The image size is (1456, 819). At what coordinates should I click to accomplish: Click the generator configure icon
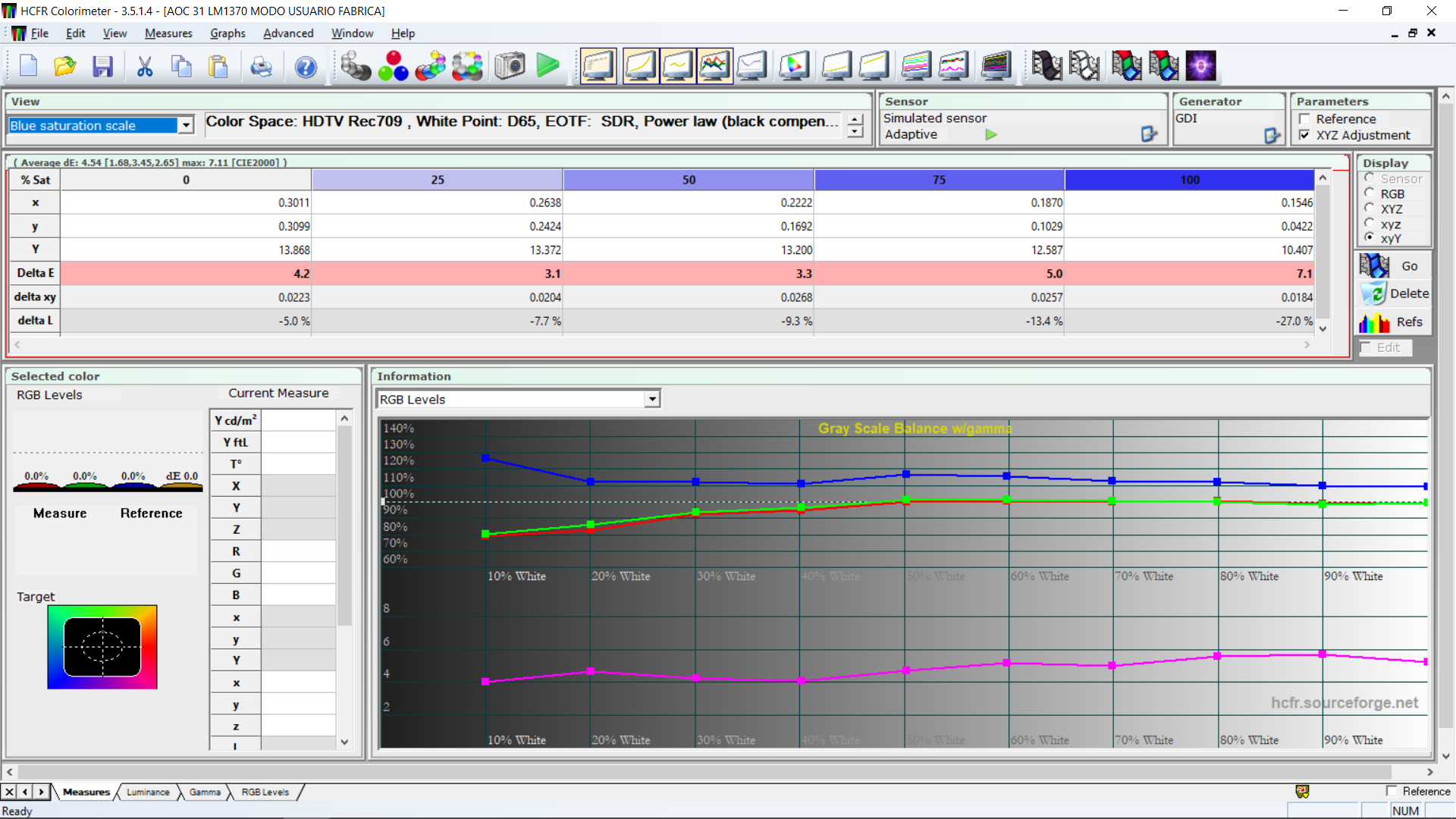tap(1272, 135)
